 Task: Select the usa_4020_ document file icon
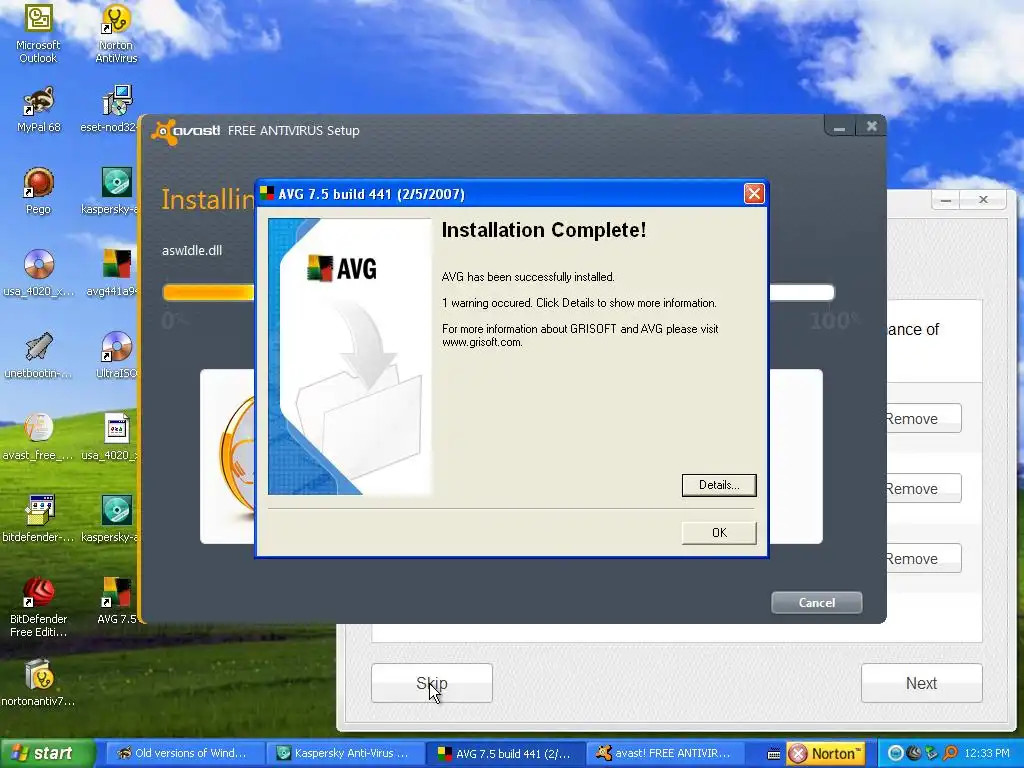click(116, 428)
